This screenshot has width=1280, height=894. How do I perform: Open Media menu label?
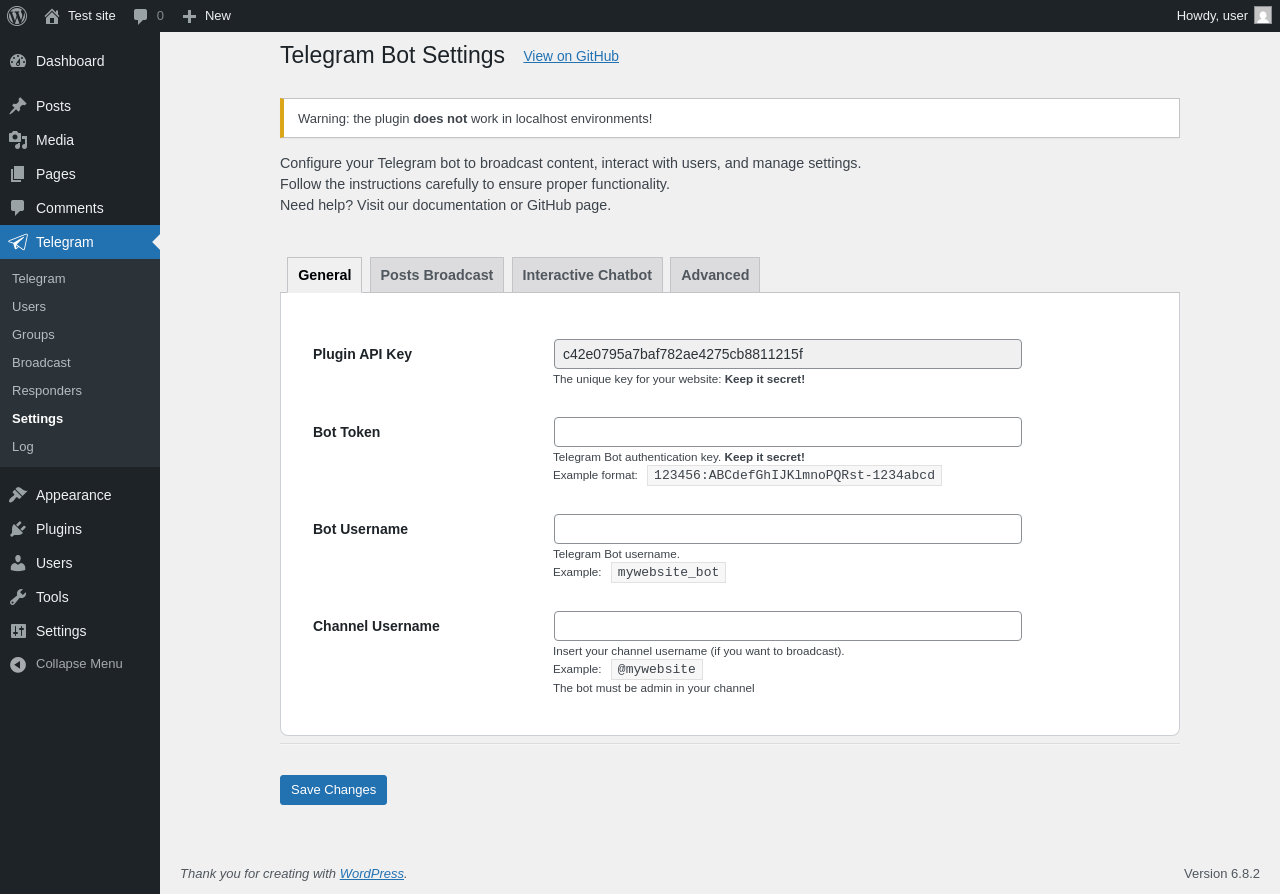55,140
